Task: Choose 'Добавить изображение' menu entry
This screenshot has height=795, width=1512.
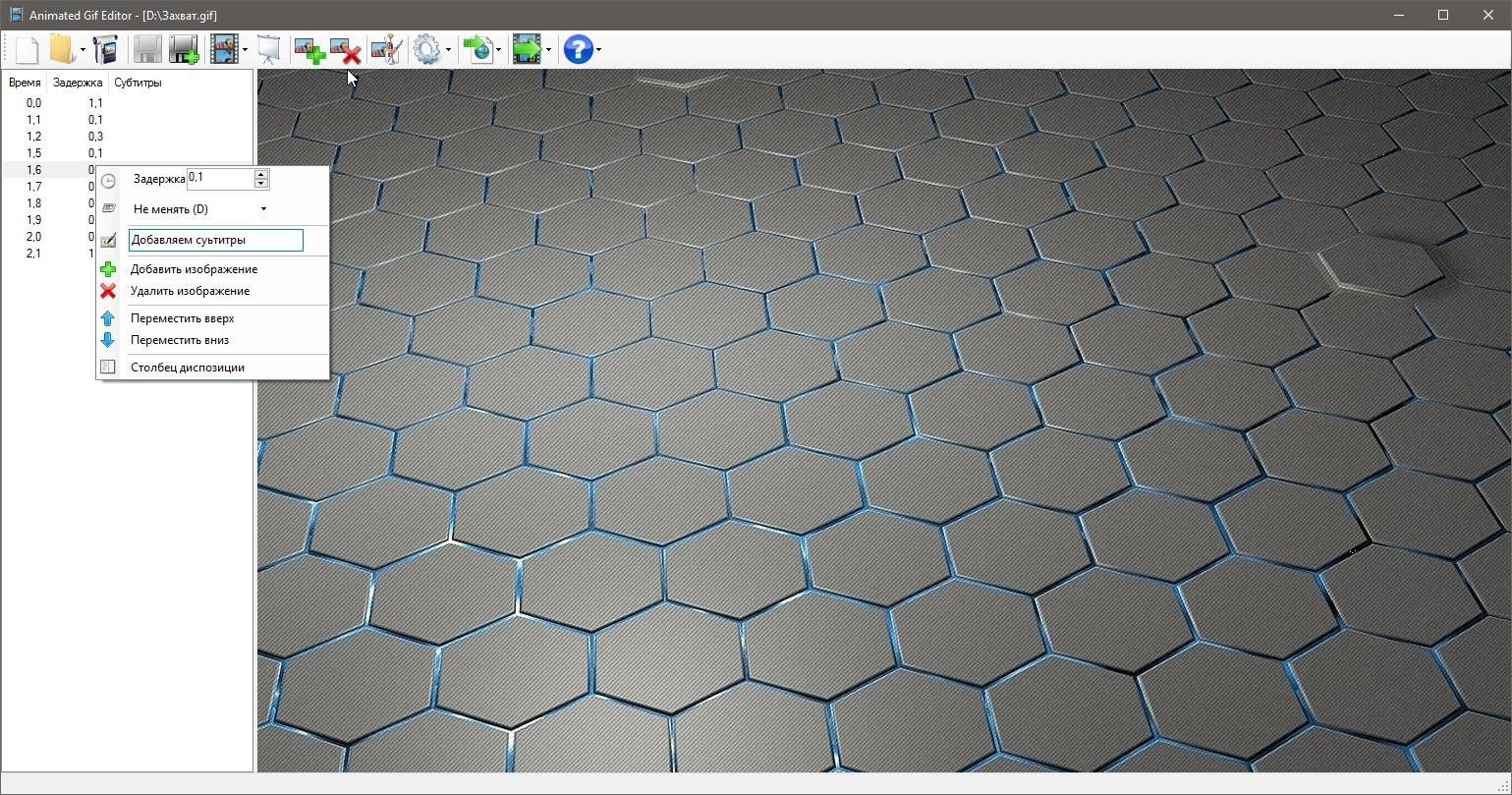Action: pos(194,269)
